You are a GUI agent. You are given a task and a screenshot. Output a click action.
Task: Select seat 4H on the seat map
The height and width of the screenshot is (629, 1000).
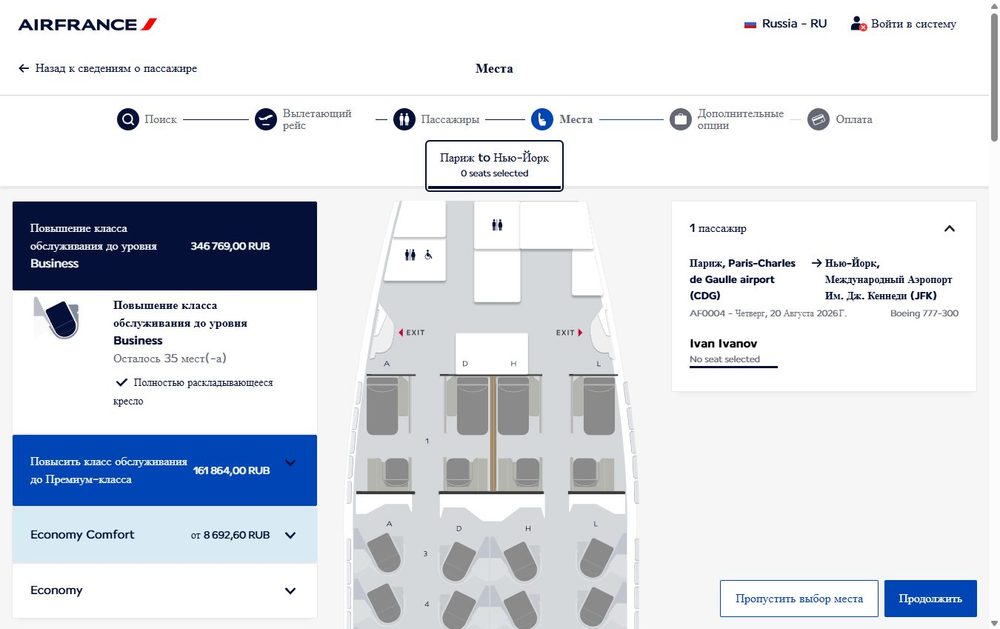[x=520, y=610]
